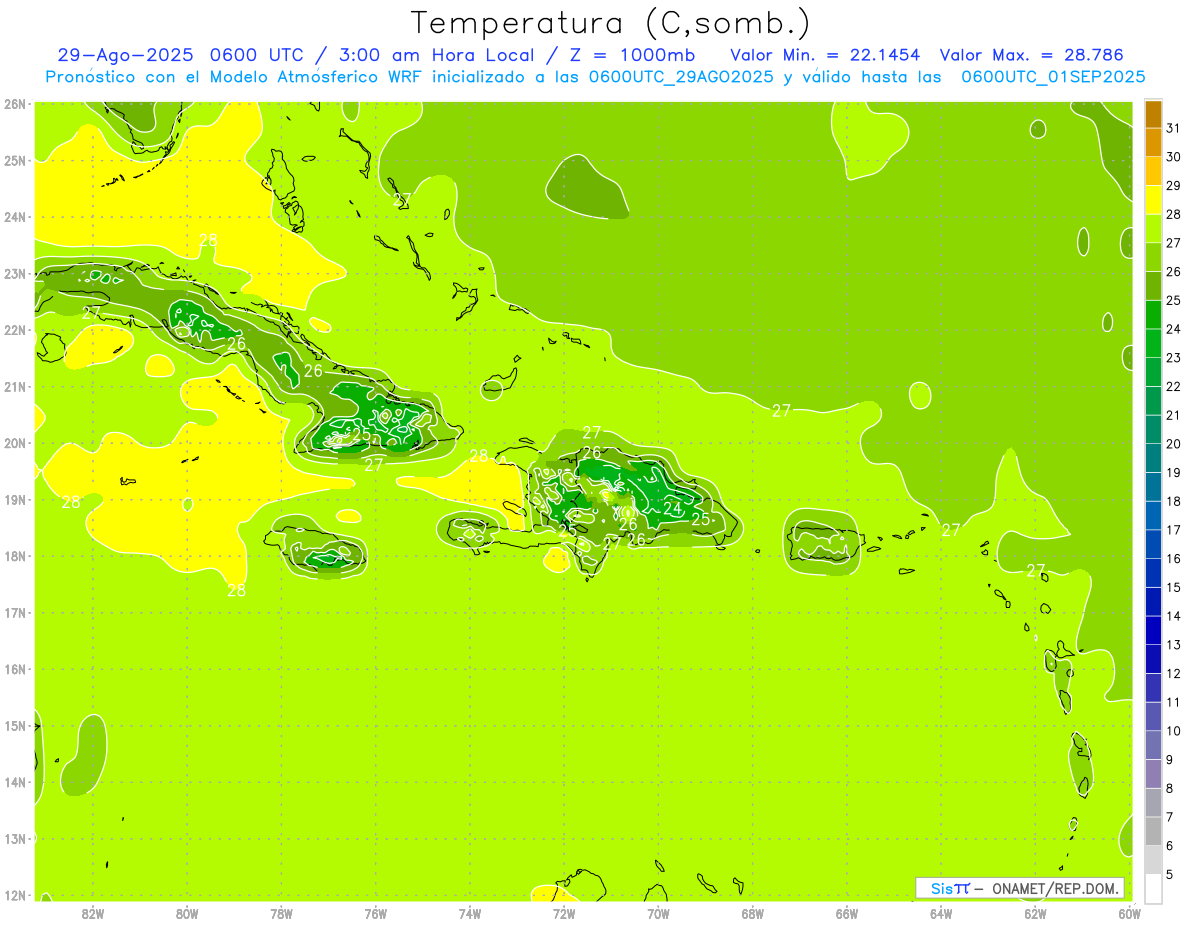Screen dimensions: 1200x927
Task: Click the '5' label on color bar
Action: point(1171,875)
